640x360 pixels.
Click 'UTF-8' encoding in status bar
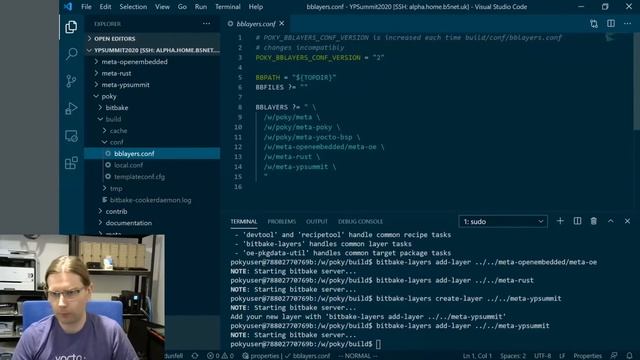pyautogui.click(x=542, y=356)
